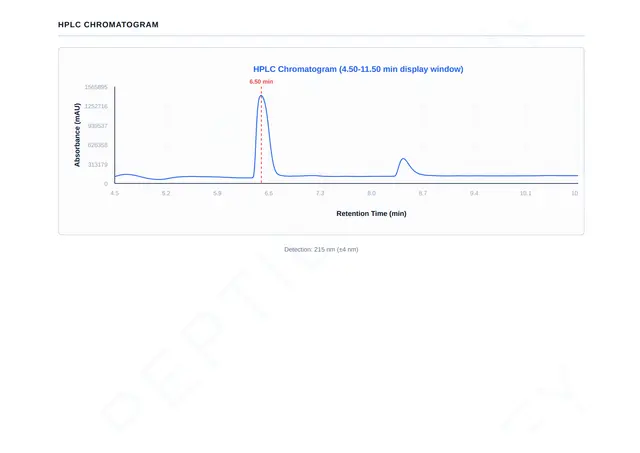Click the 5.2 x-axis tick label
Screen dimensions: 640x453
pyautogui.click(x=166, y=193)
